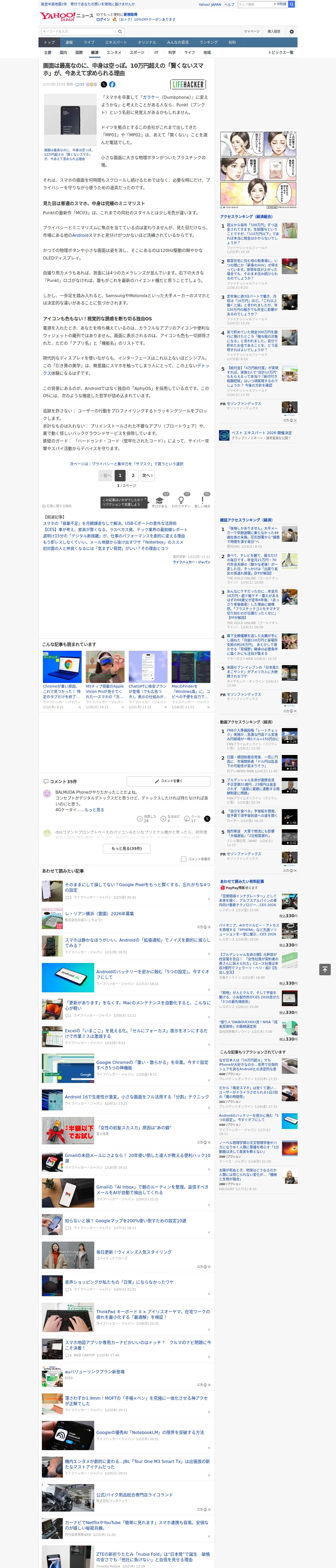This screenshot has height=1568, width=336.
Task: Select the エキスパート navigation tab
Action: point(116,43)
